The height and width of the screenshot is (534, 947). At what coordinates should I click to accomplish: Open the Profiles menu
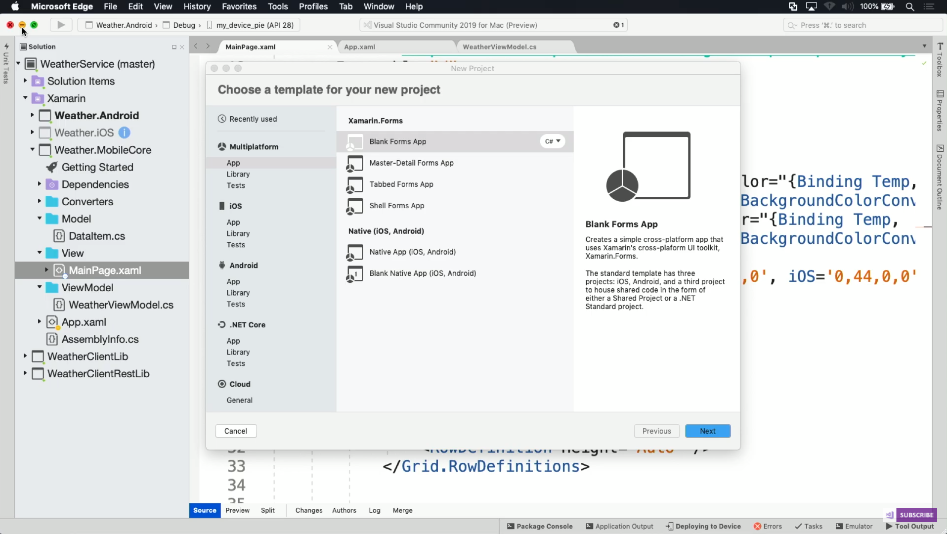coord(313,7)
